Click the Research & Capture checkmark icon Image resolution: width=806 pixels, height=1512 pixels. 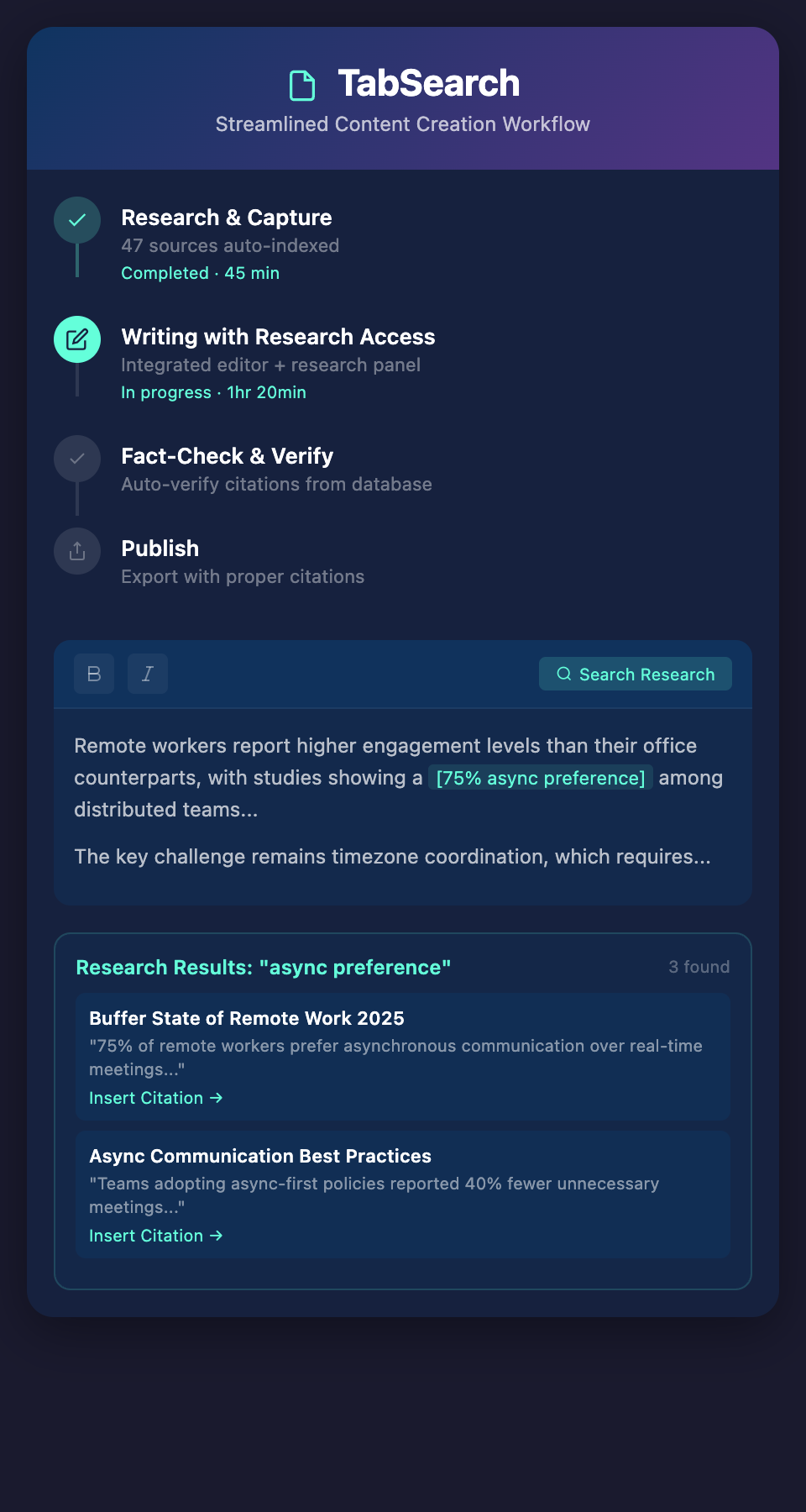77,220
